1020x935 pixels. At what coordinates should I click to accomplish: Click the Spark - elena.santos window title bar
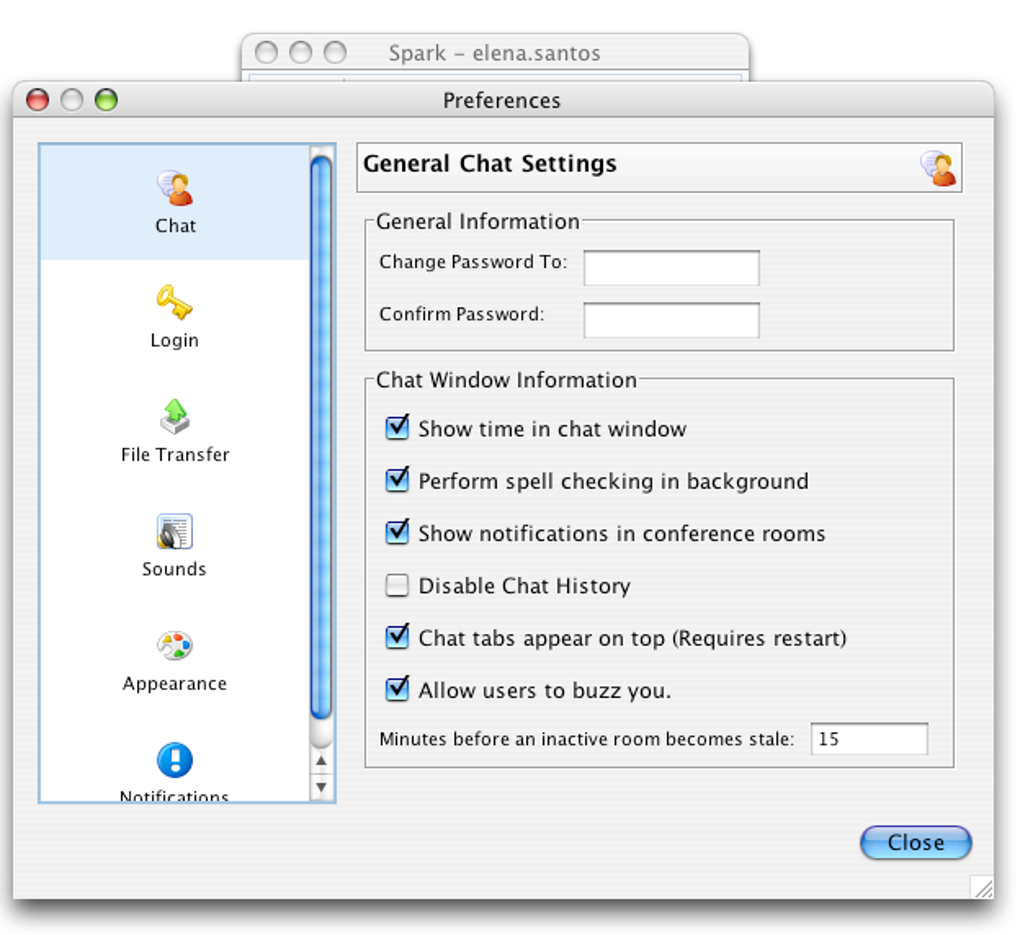[494, 53]
